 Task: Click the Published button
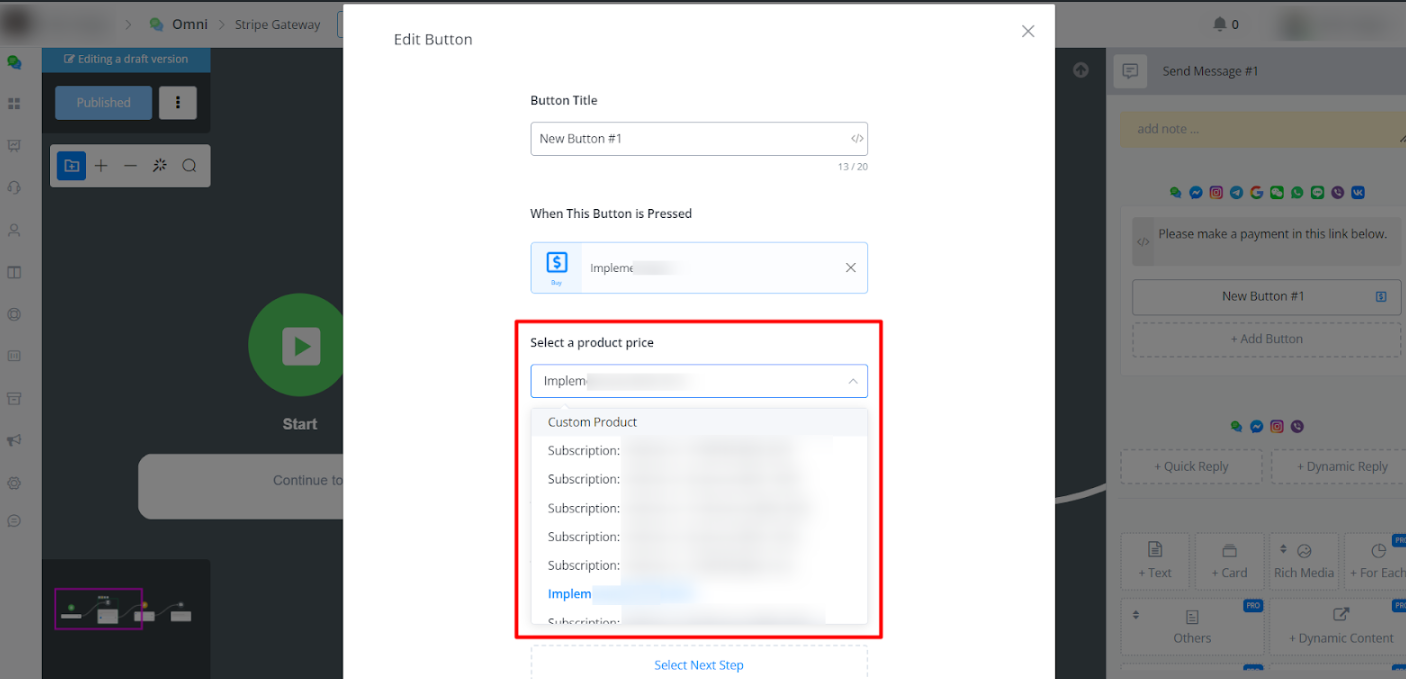(104, 102)
